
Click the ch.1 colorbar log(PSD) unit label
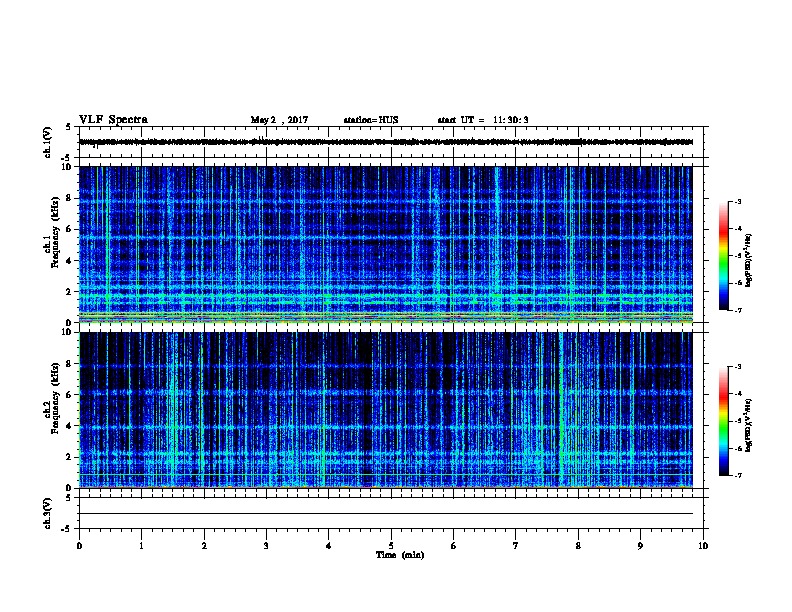click(x=748, y=260)
